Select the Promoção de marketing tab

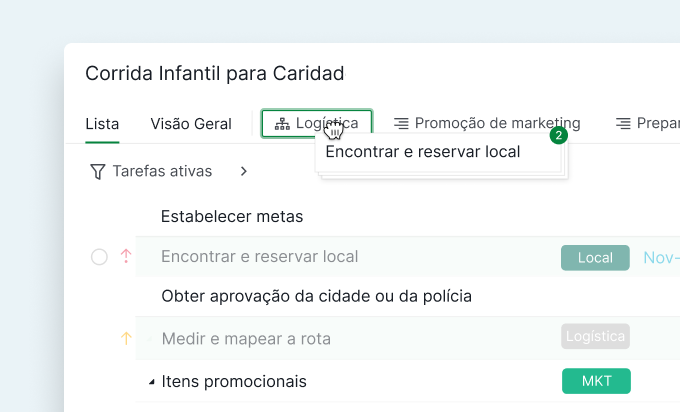(x=497, y=124)
